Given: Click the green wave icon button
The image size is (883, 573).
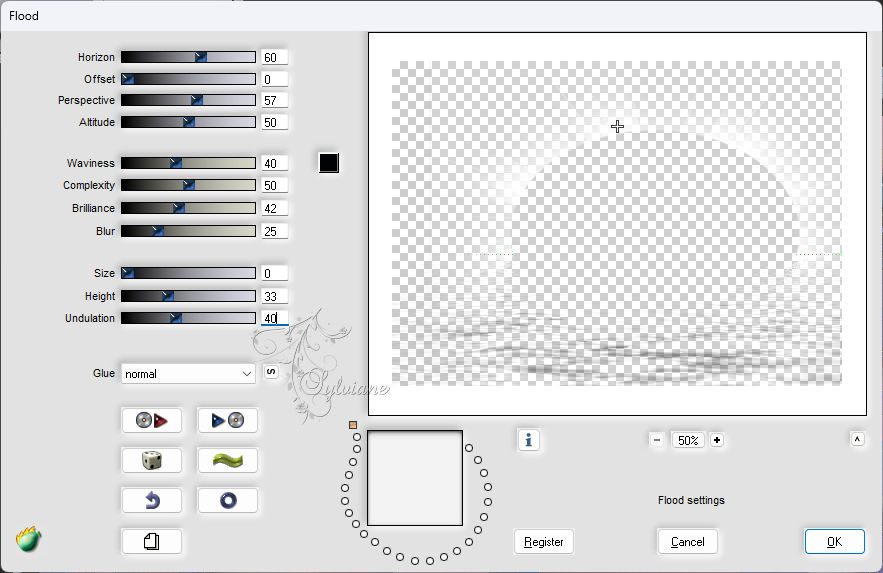Looking at the screenshot, I should (x=228, y=460).
